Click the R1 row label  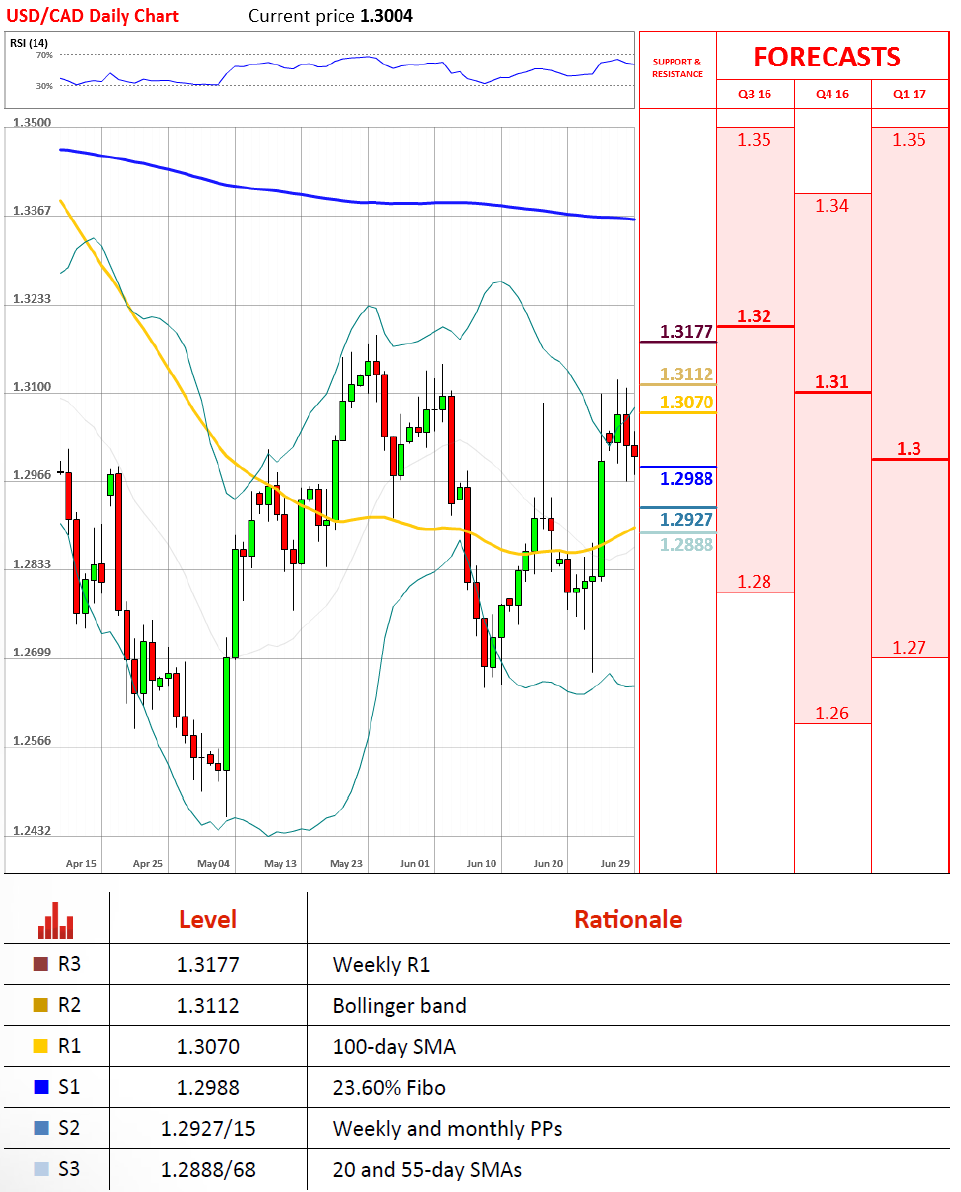[x=69, y=1046]
